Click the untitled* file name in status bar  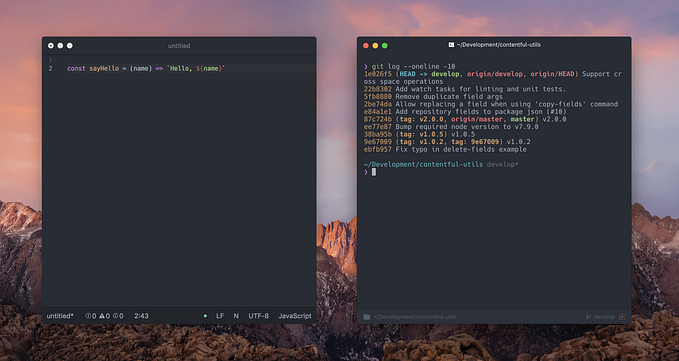(60, 316)
